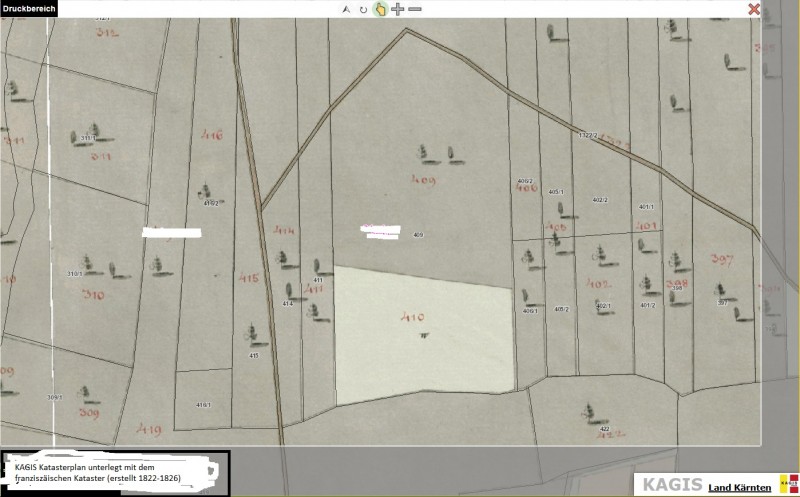The image size is (800, 497).
Task: Select the arrow pointer tool
Action: tap(346, 9)
